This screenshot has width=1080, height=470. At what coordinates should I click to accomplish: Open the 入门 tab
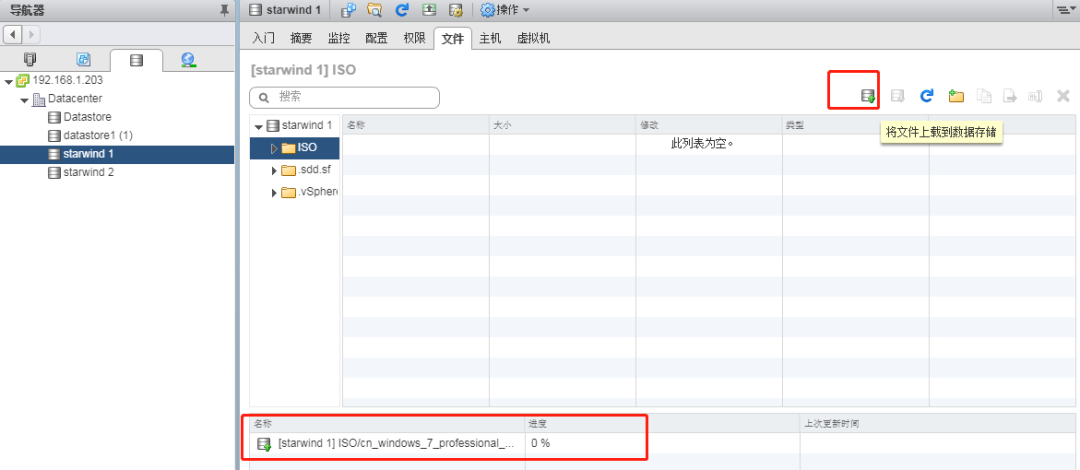pyautogui.click(x=263, y=39)
